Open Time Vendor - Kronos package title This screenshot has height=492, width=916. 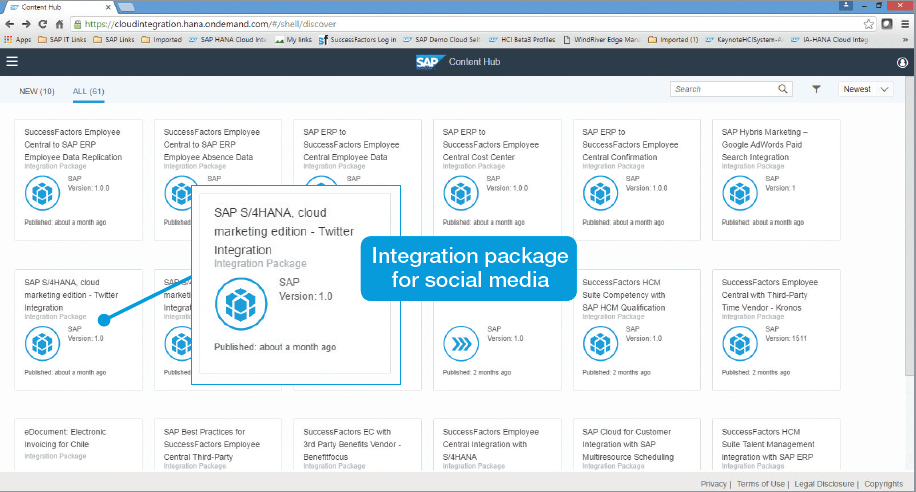click(769, 294)
